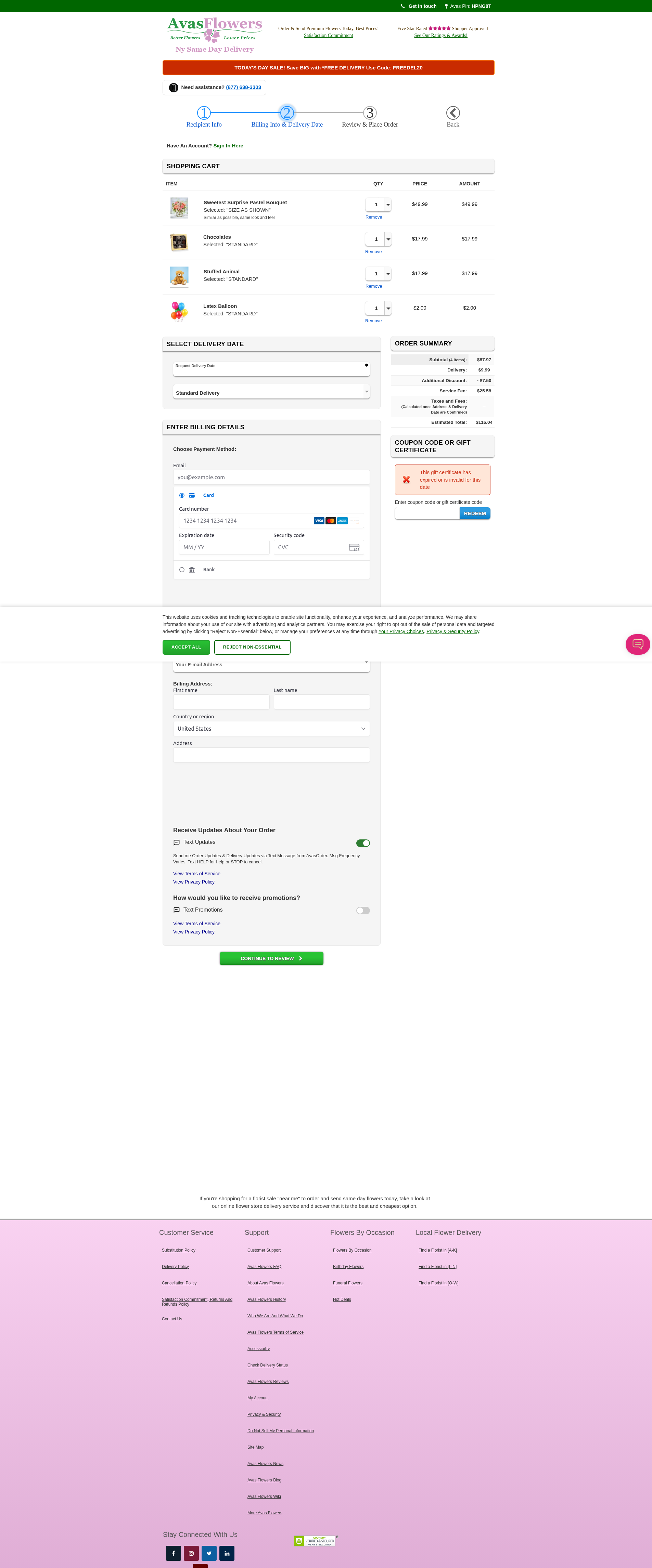The height and width of the screenshot is (1568, 652).
Task: Go to step 1 Recipient Info
Action: tap(204, 114)
